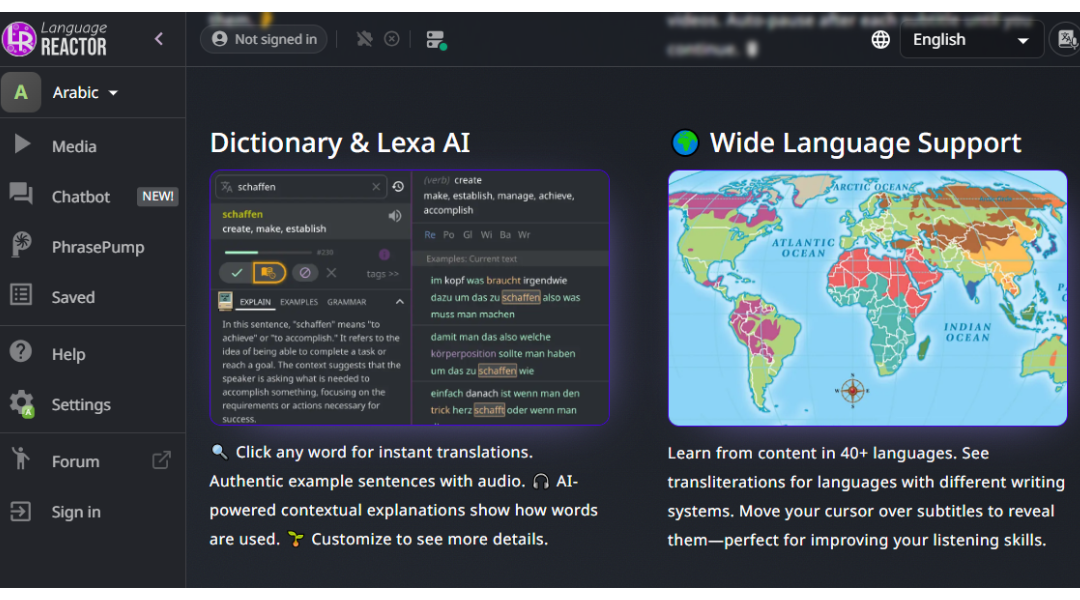Image resolution: width=1080 pixels, height=600 pixels.
Task: Click the world map language support image
Action: pyautogui.click(x=867, y=298)
